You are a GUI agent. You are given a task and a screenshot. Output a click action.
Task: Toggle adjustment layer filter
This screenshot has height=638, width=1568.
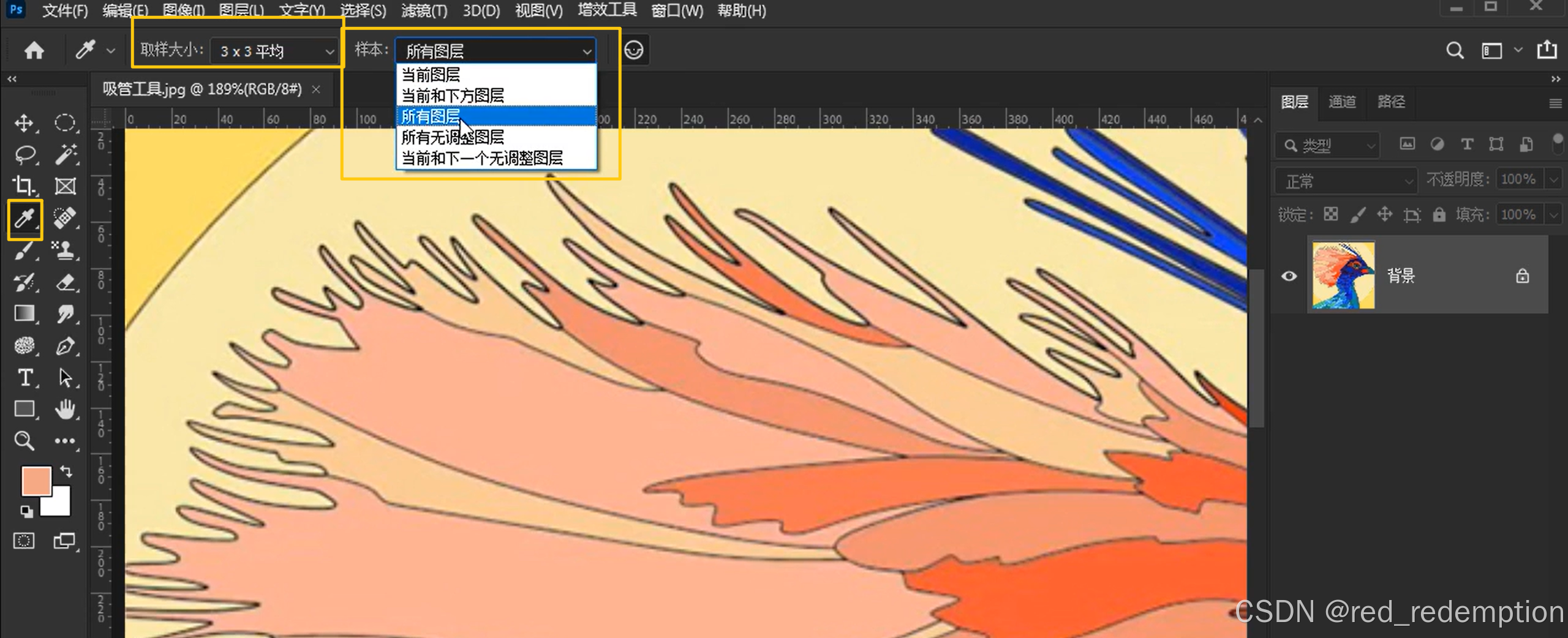coord(1437,144)
